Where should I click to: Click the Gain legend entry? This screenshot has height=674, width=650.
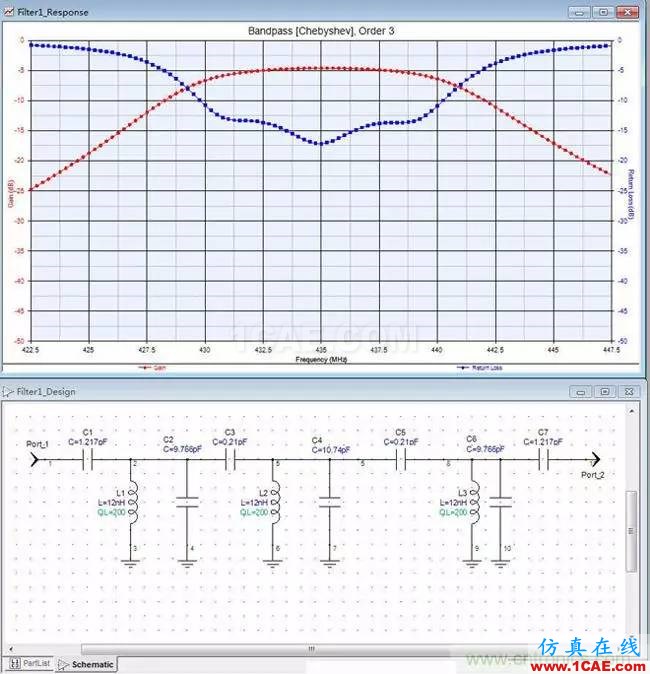152,368
